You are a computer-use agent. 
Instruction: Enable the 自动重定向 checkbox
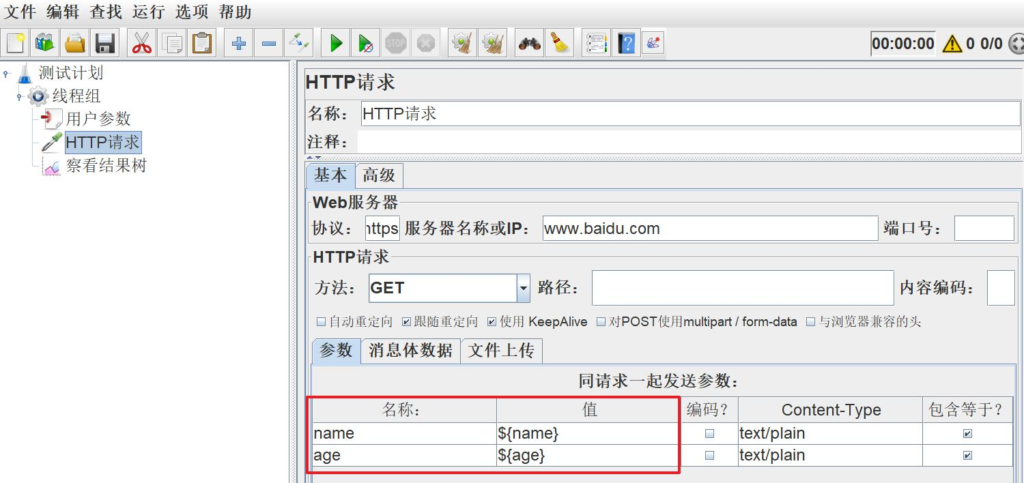[321, 322]
